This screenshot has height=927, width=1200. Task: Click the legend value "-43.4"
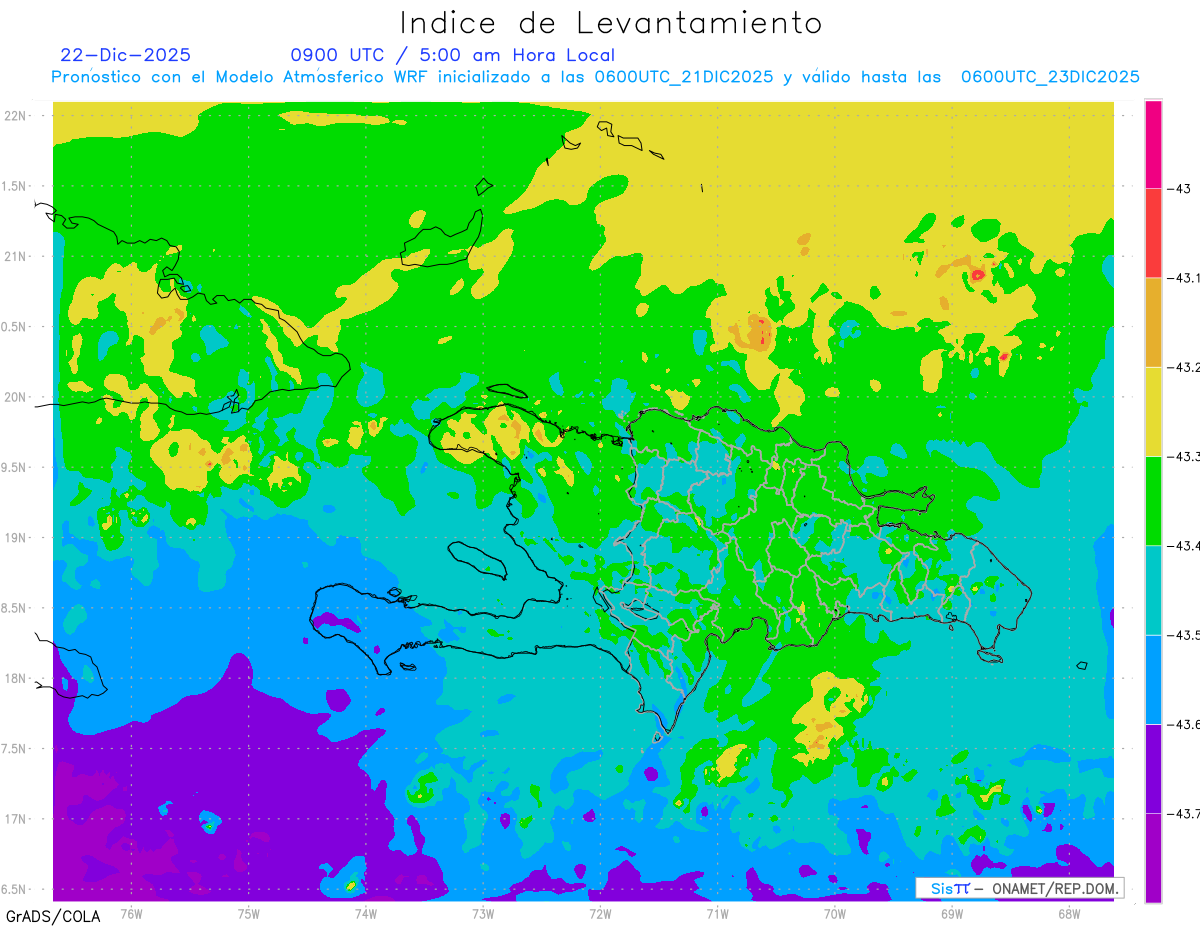point(1183,546)
